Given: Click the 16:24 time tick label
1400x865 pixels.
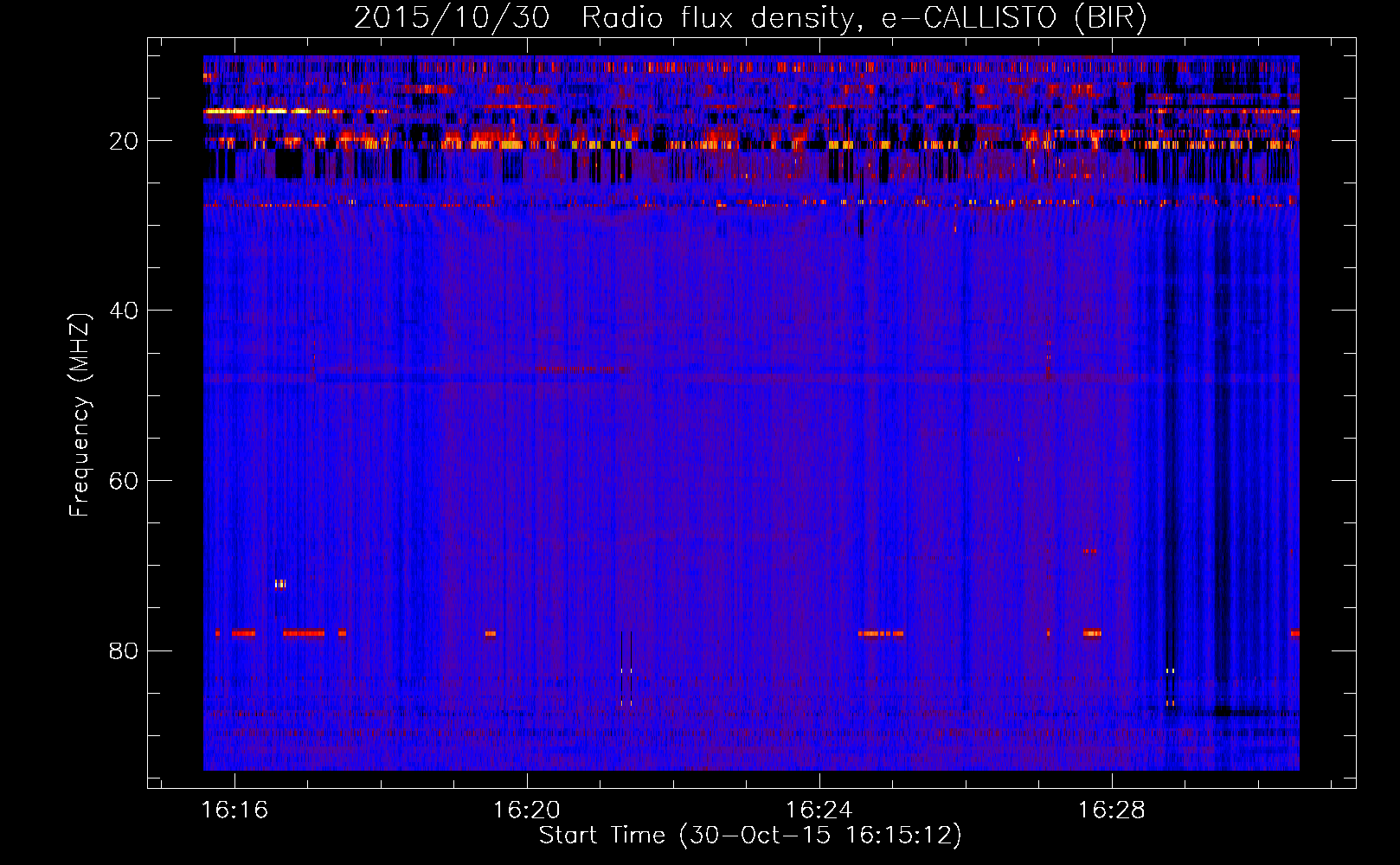Looking at the screenshot, I should click(x=819, y=810).
